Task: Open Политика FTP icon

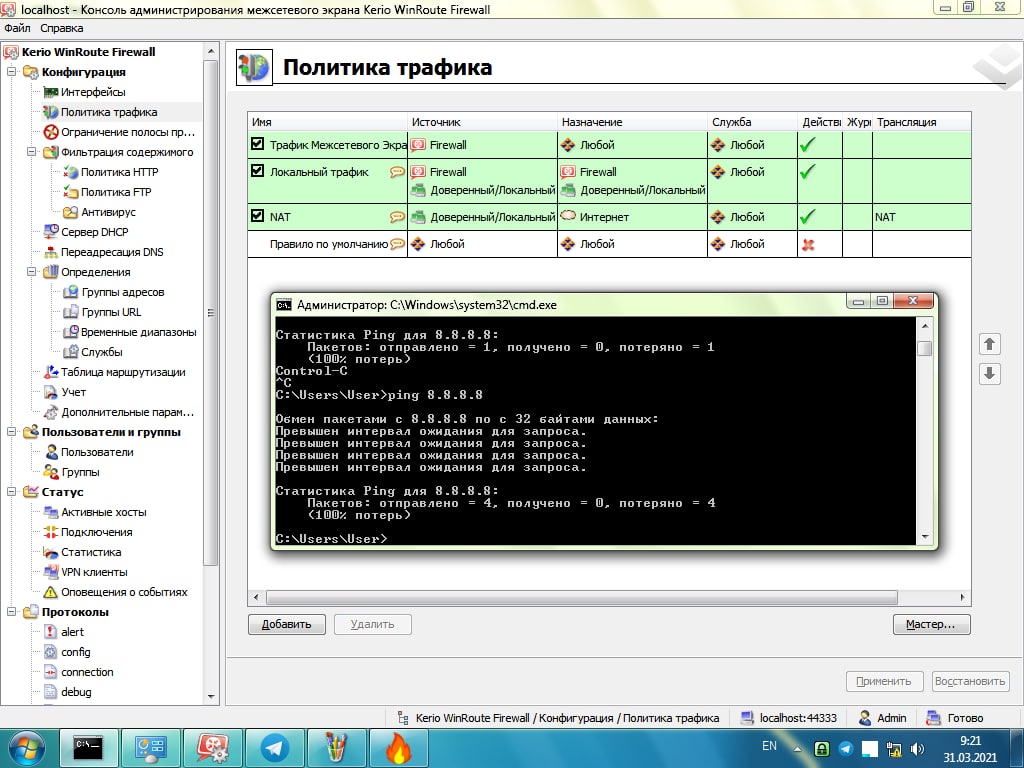Action: coord(71,192)
